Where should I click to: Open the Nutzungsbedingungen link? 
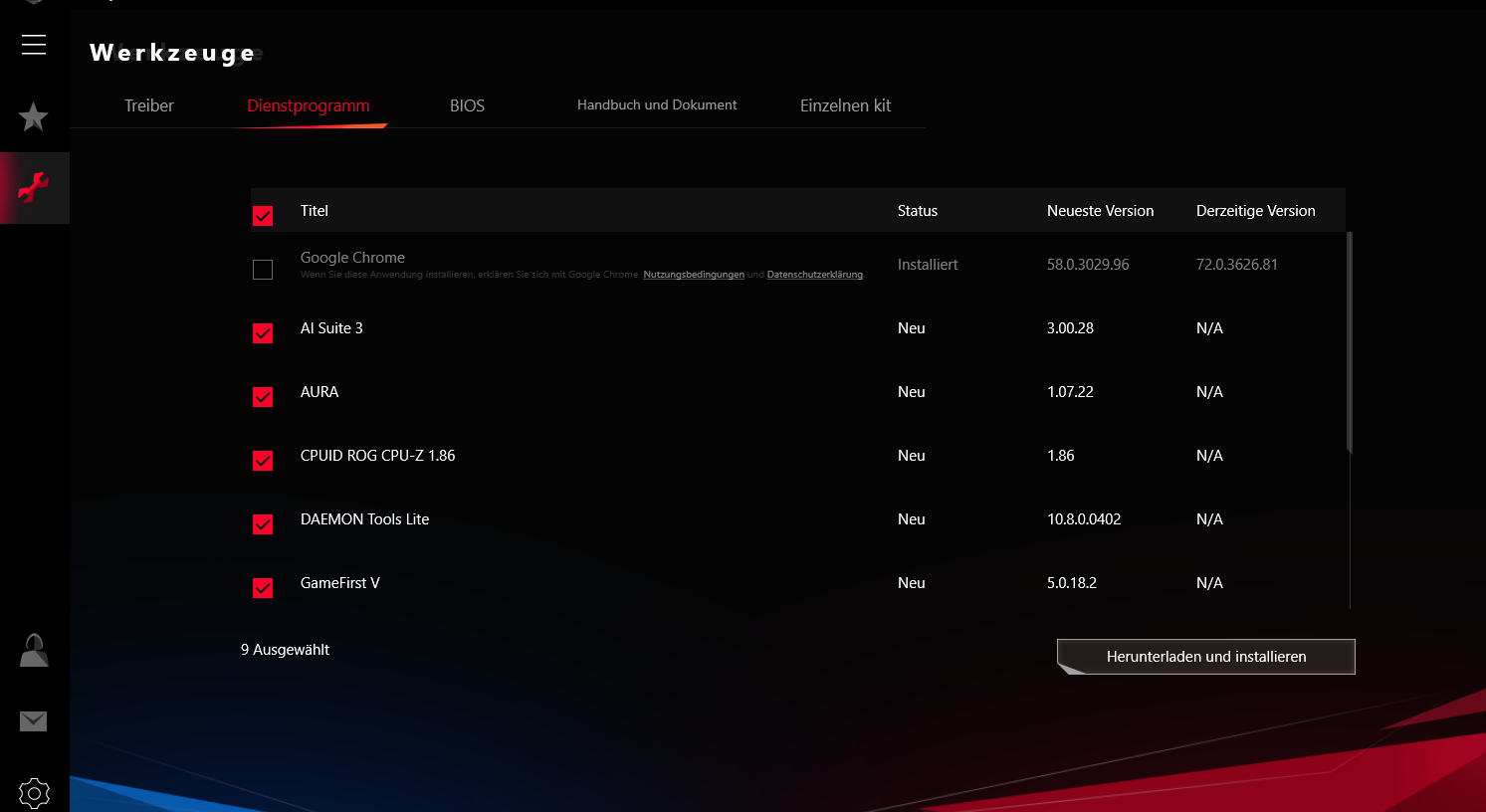[x=694, y=275]
